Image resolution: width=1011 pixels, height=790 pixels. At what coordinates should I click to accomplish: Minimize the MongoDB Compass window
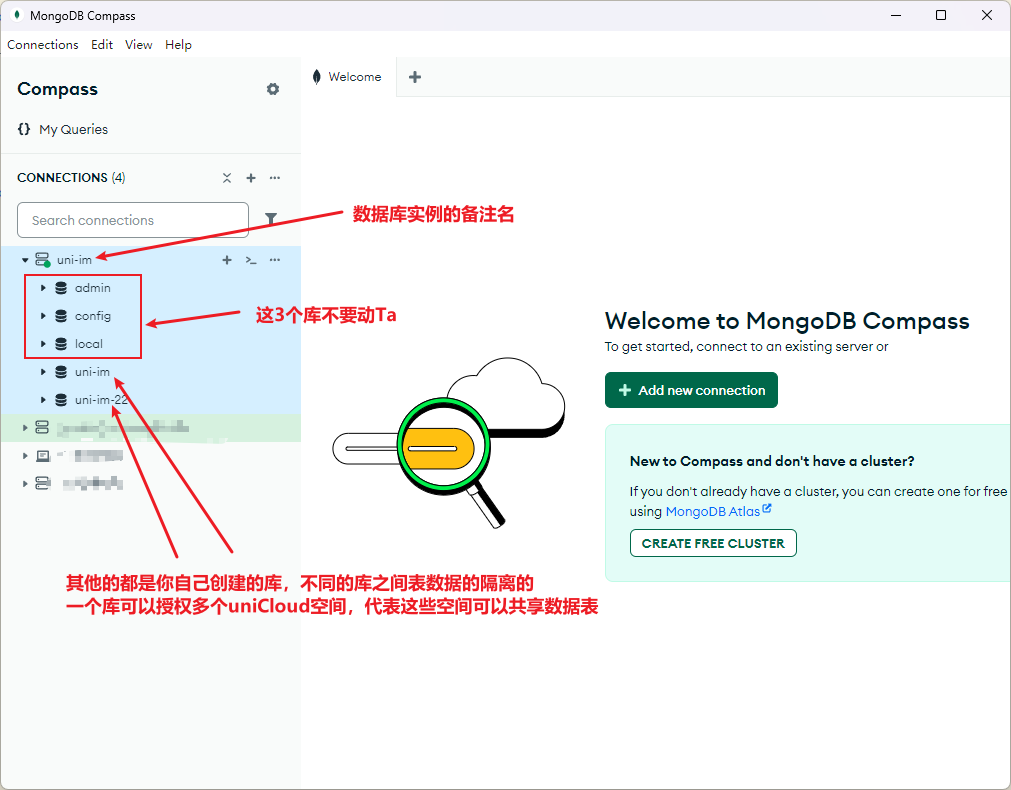click(x=896, y=15)
